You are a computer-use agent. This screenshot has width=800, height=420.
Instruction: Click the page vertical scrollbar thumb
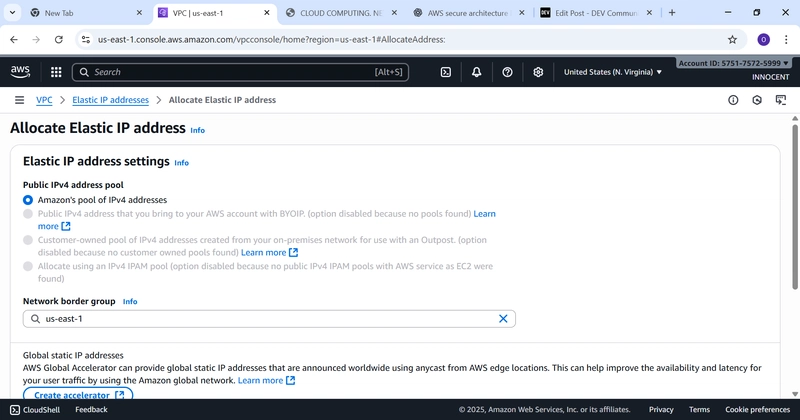pyautogui.click(x=794, y=206)
